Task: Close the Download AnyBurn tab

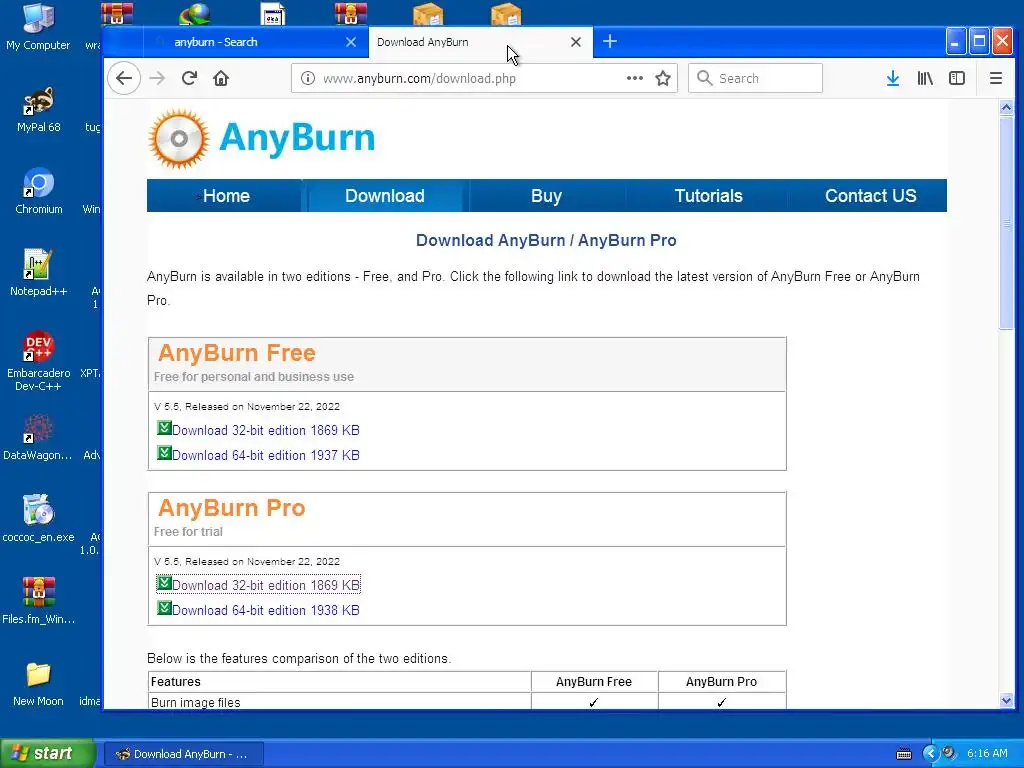Action: point(575,42)
